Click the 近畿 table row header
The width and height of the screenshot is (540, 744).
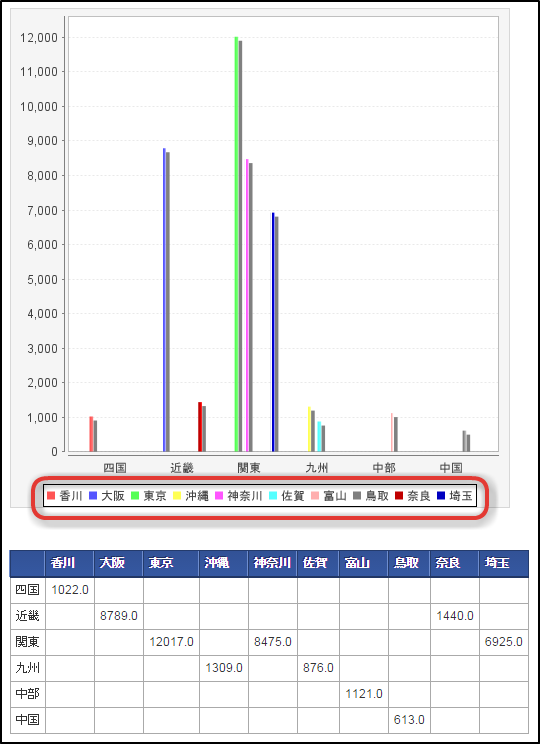[x=28, y=616]
